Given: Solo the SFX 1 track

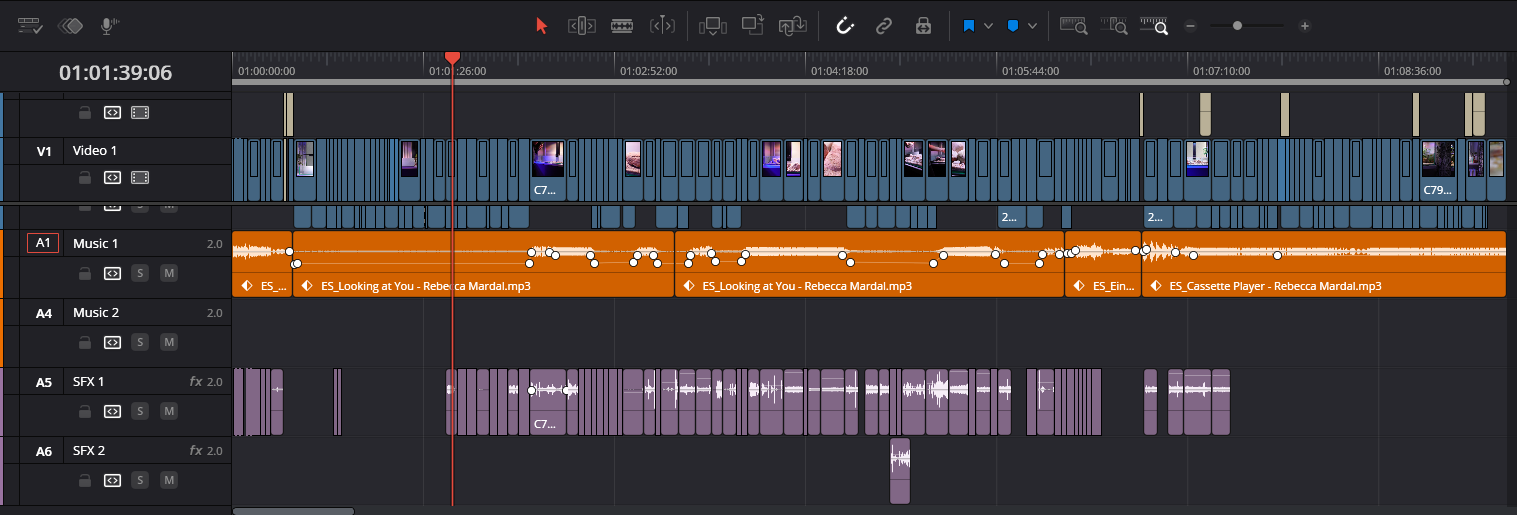Looking at the screenshot, I should click(x=140, y=411).
